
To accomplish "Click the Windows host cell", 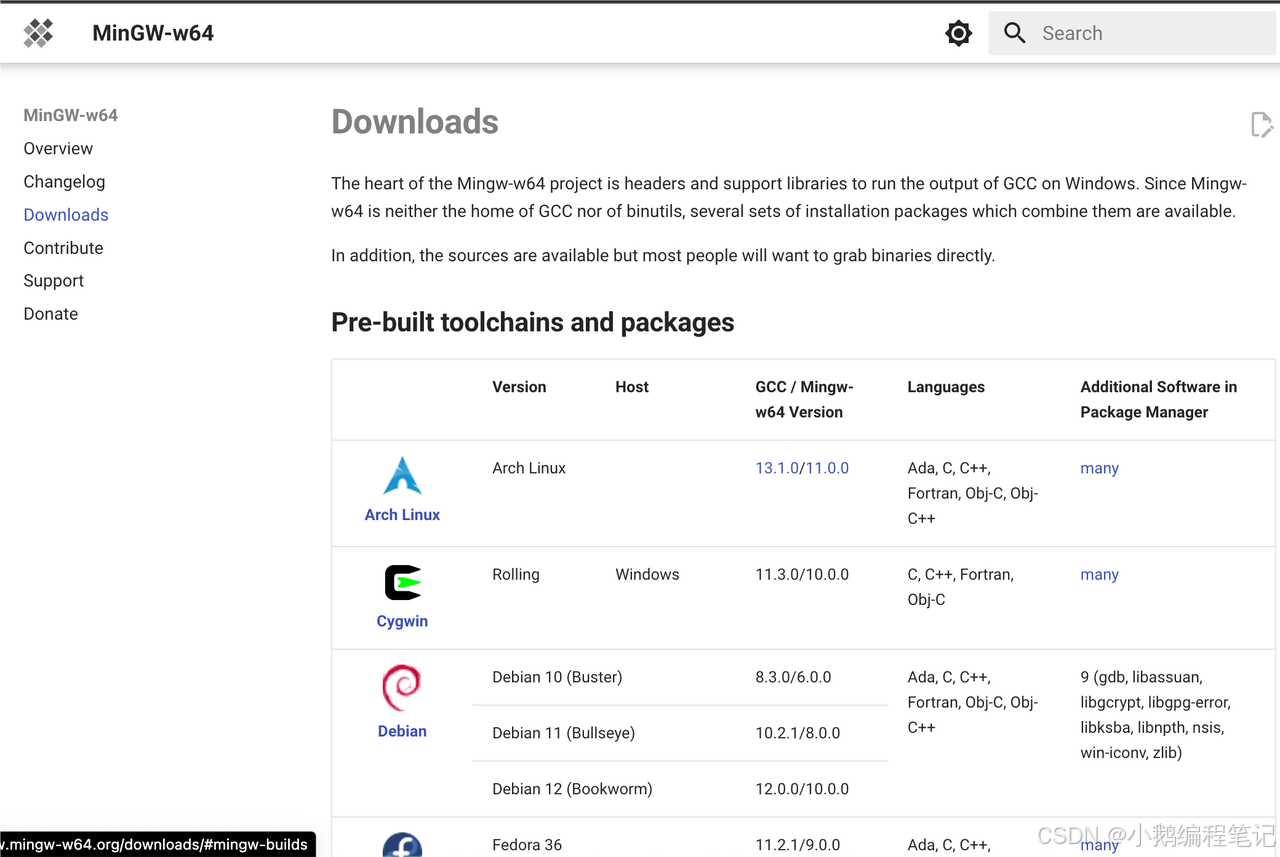I will point(647,574).
